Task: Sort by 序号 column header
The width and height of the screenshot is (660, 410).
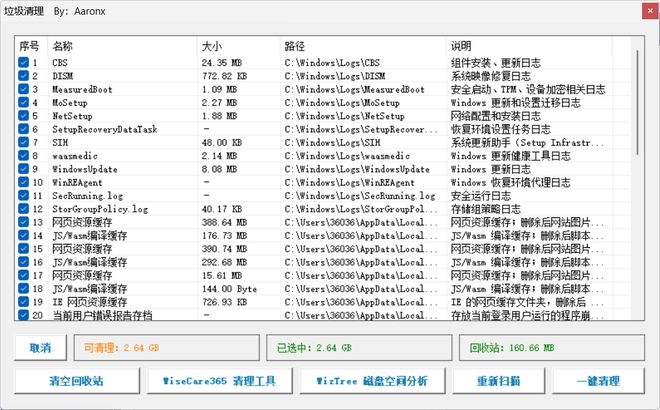Action: tap(31, 46)
